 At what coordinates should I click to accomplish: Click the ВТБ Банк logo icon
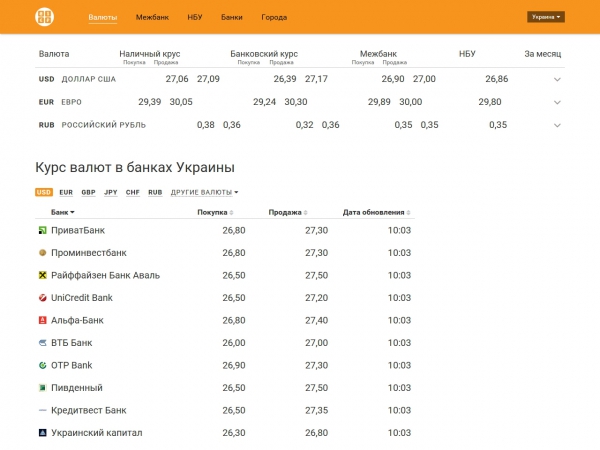click(x=42, y=343)
